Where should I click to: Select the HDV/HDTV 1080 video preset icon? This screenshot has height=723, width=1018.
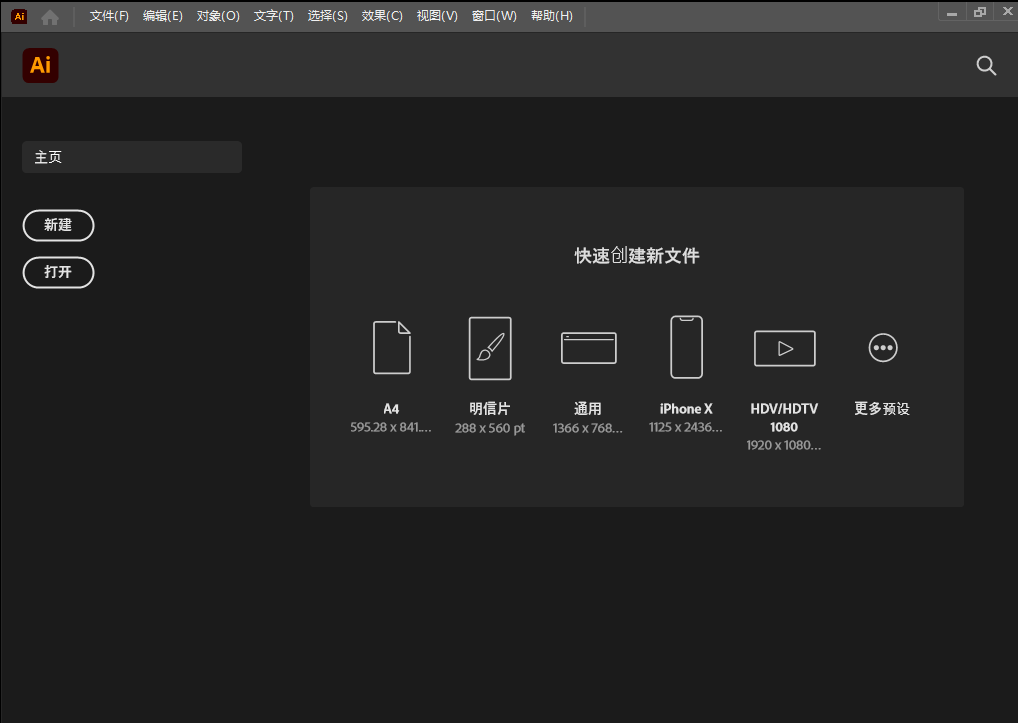[x=784, y=348]
